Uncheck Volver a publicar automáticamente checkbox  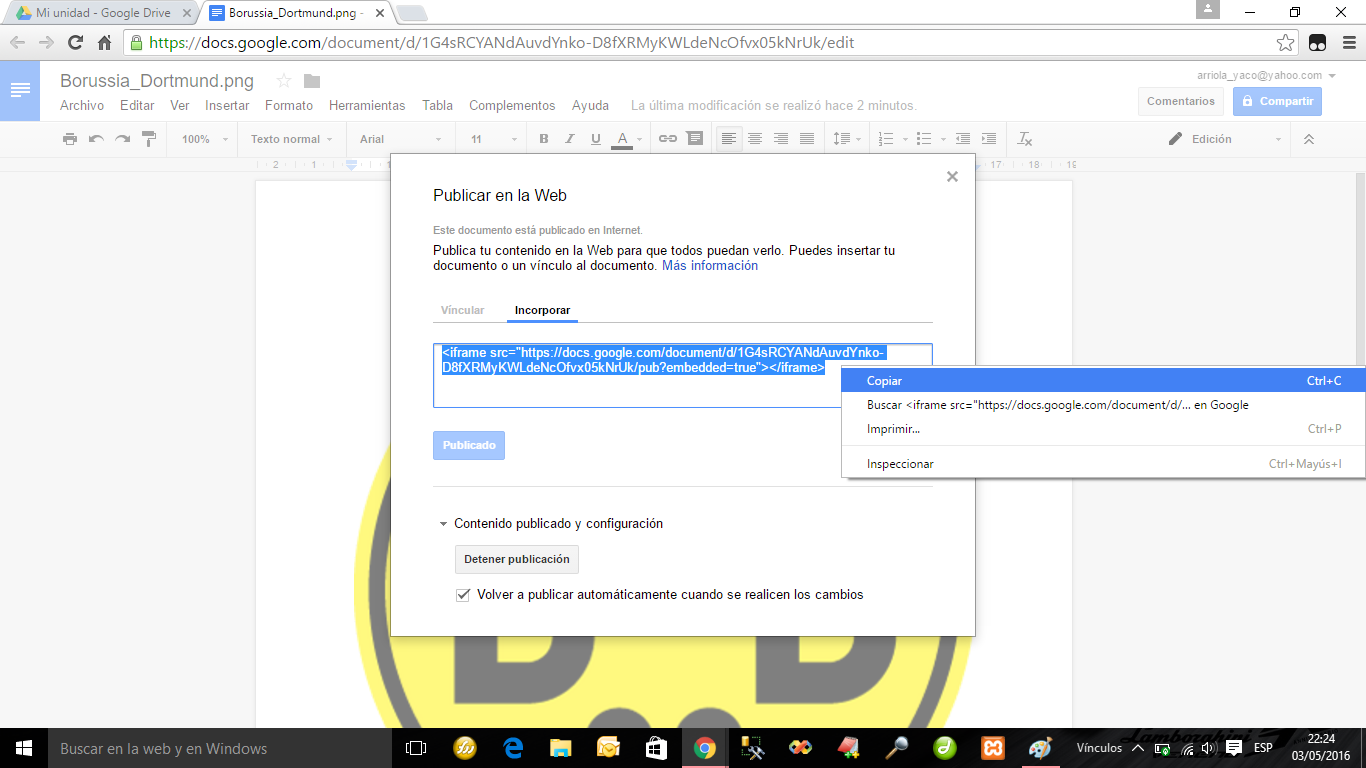pyautogui.click(x=463, y=595)
